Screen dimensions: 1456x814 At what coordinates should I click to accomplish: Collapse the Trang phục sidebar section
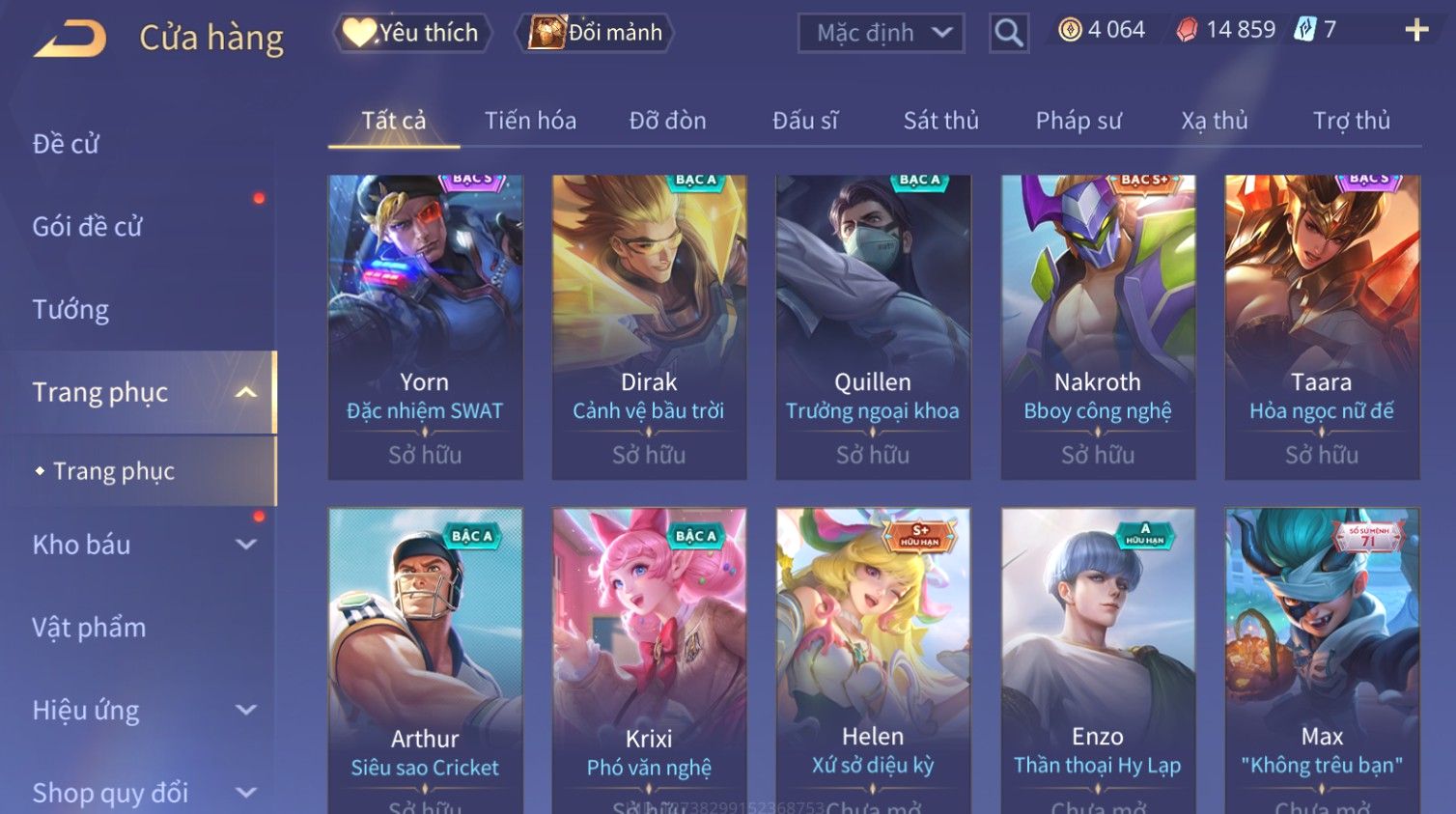pyautogui.click(x=246, y=392)
